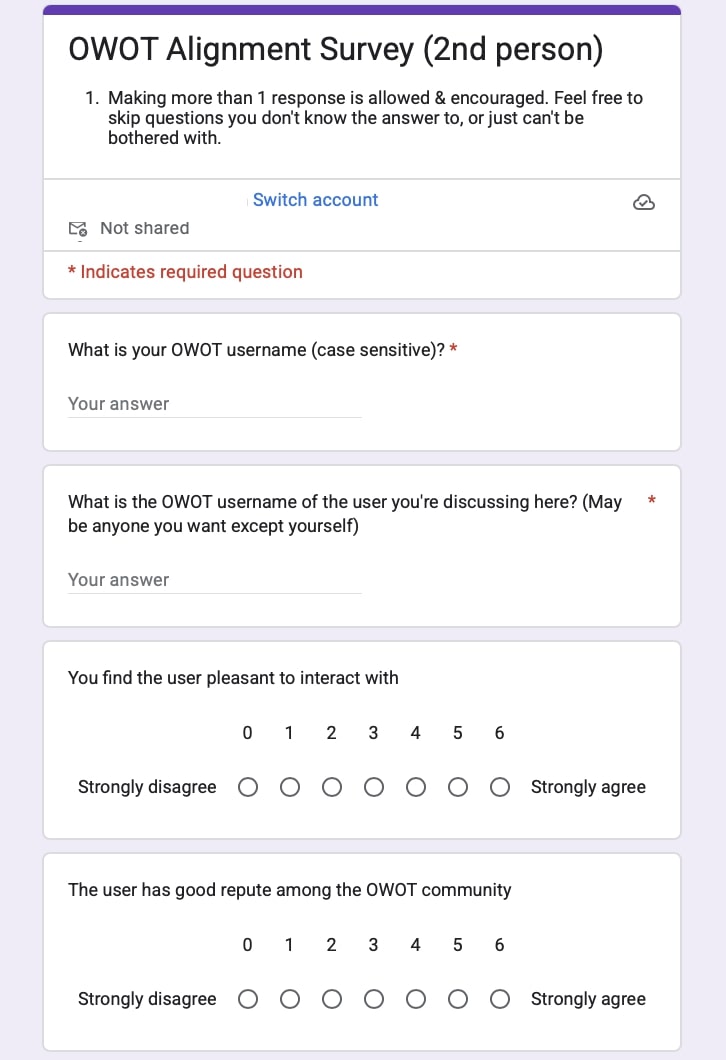Viewport: 726px width, 1060px height.
Task: Select rating 0 for pleasant to interact
Action: [248, 788]
